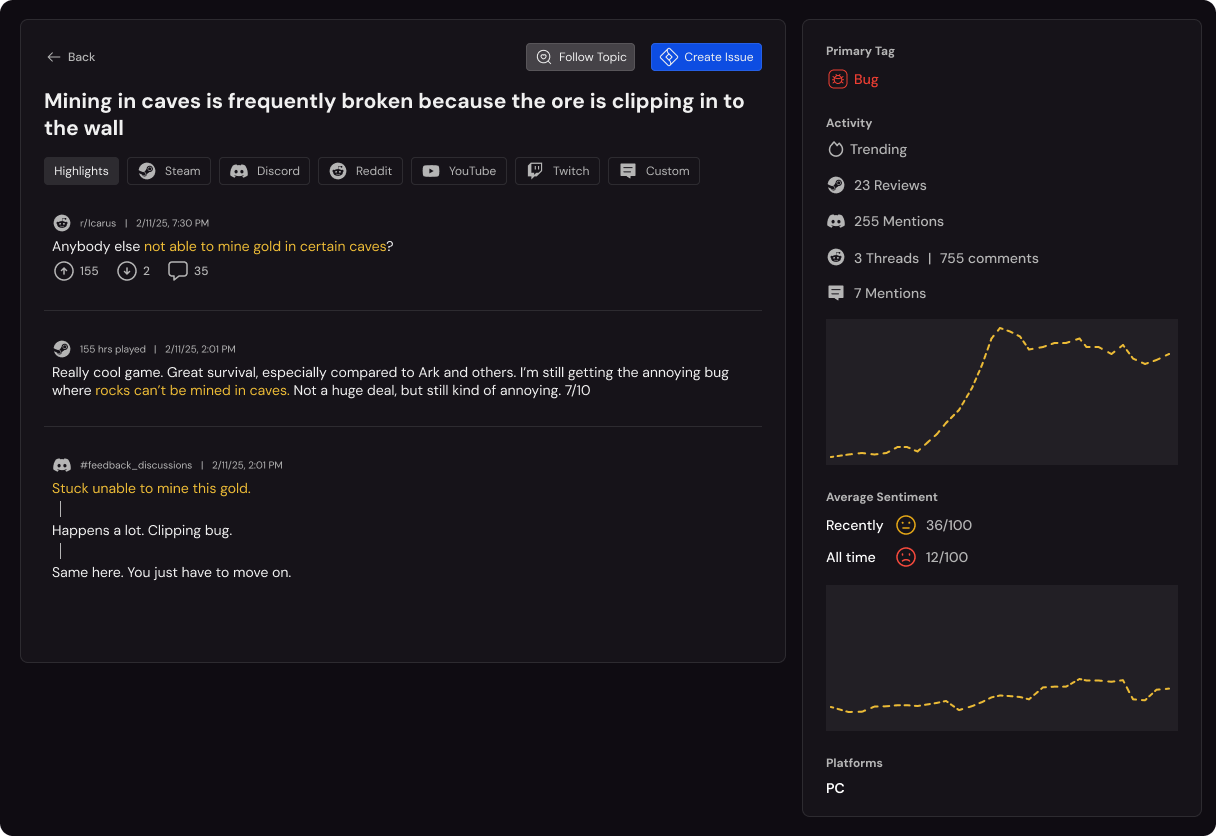The image size is (1216, 836).
Task: Go back using the Back arrow
Action: 70,57
